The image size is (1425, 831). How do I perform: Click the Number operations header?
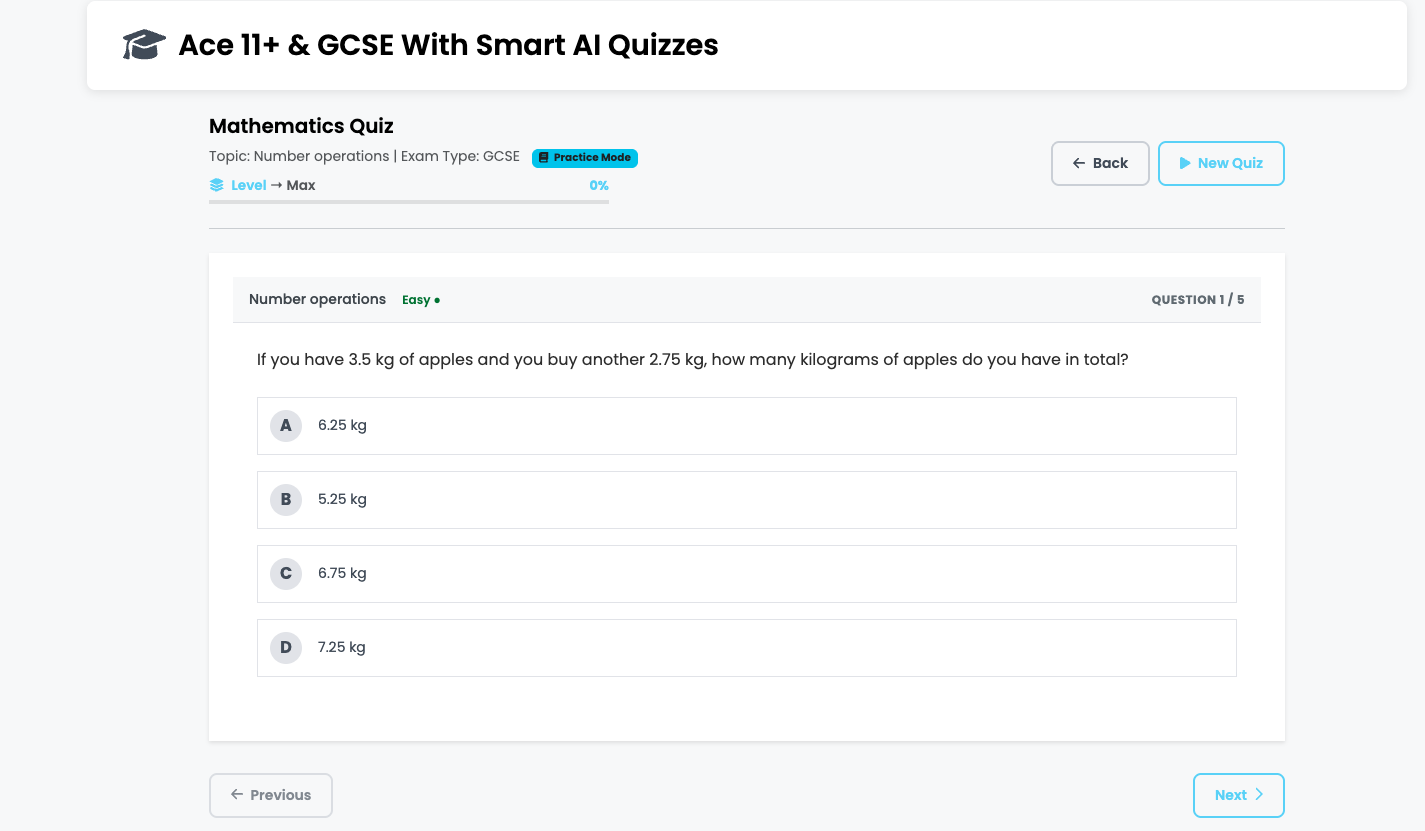(x=317, y=298)
